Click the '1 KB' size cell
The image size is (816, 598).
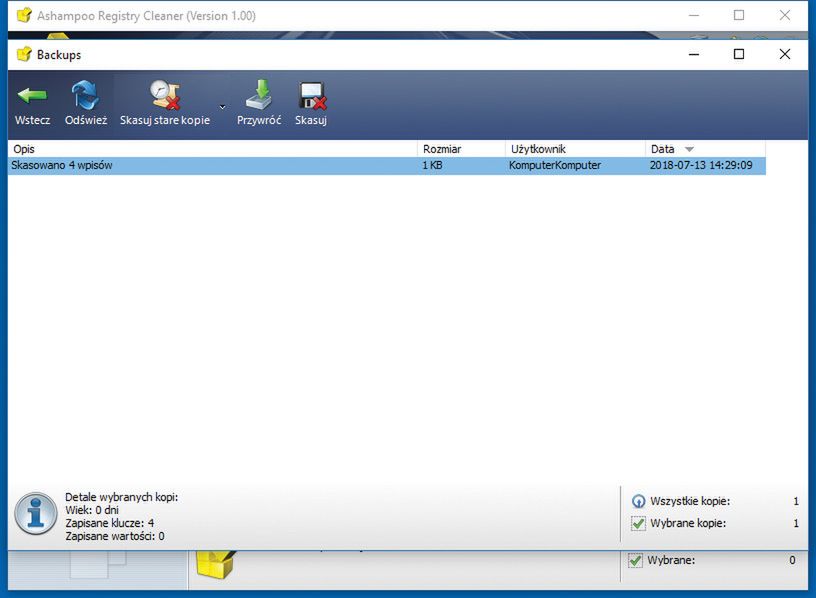432,166
